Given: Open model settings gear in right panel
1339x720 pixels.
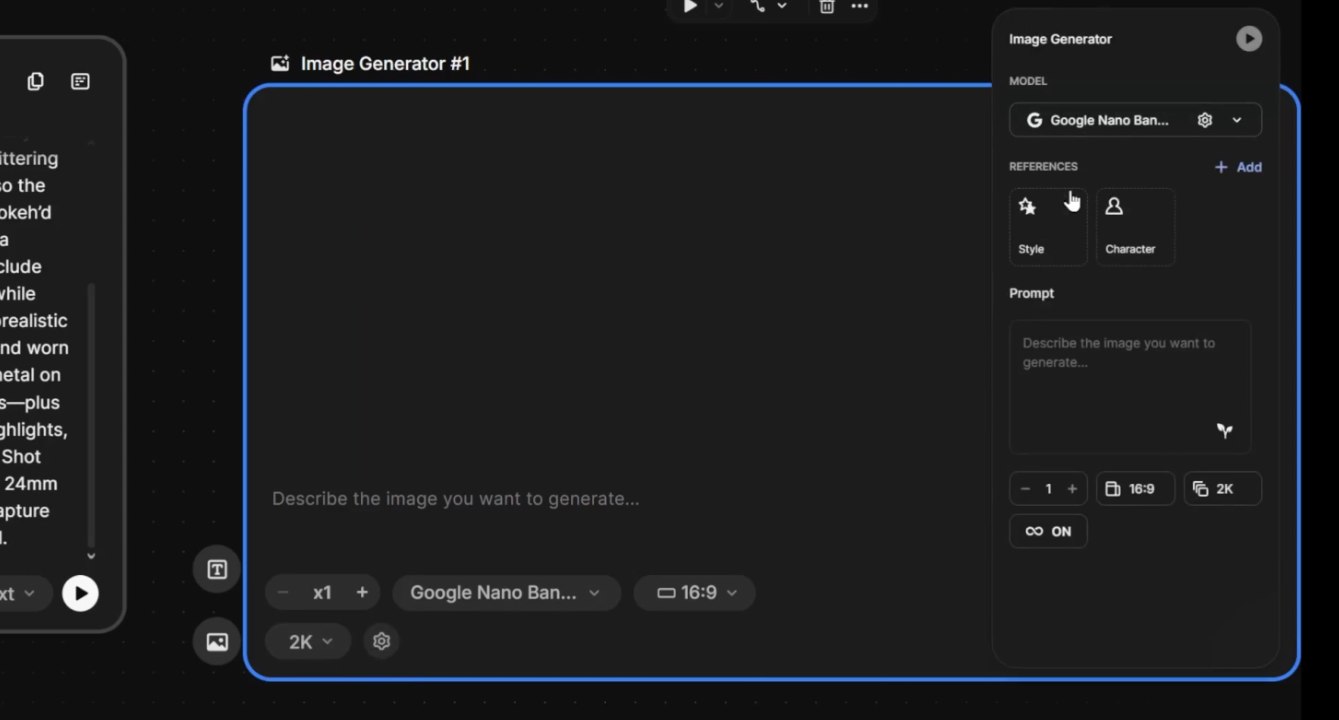Looking at the screenshot, I should [1204, 119].
